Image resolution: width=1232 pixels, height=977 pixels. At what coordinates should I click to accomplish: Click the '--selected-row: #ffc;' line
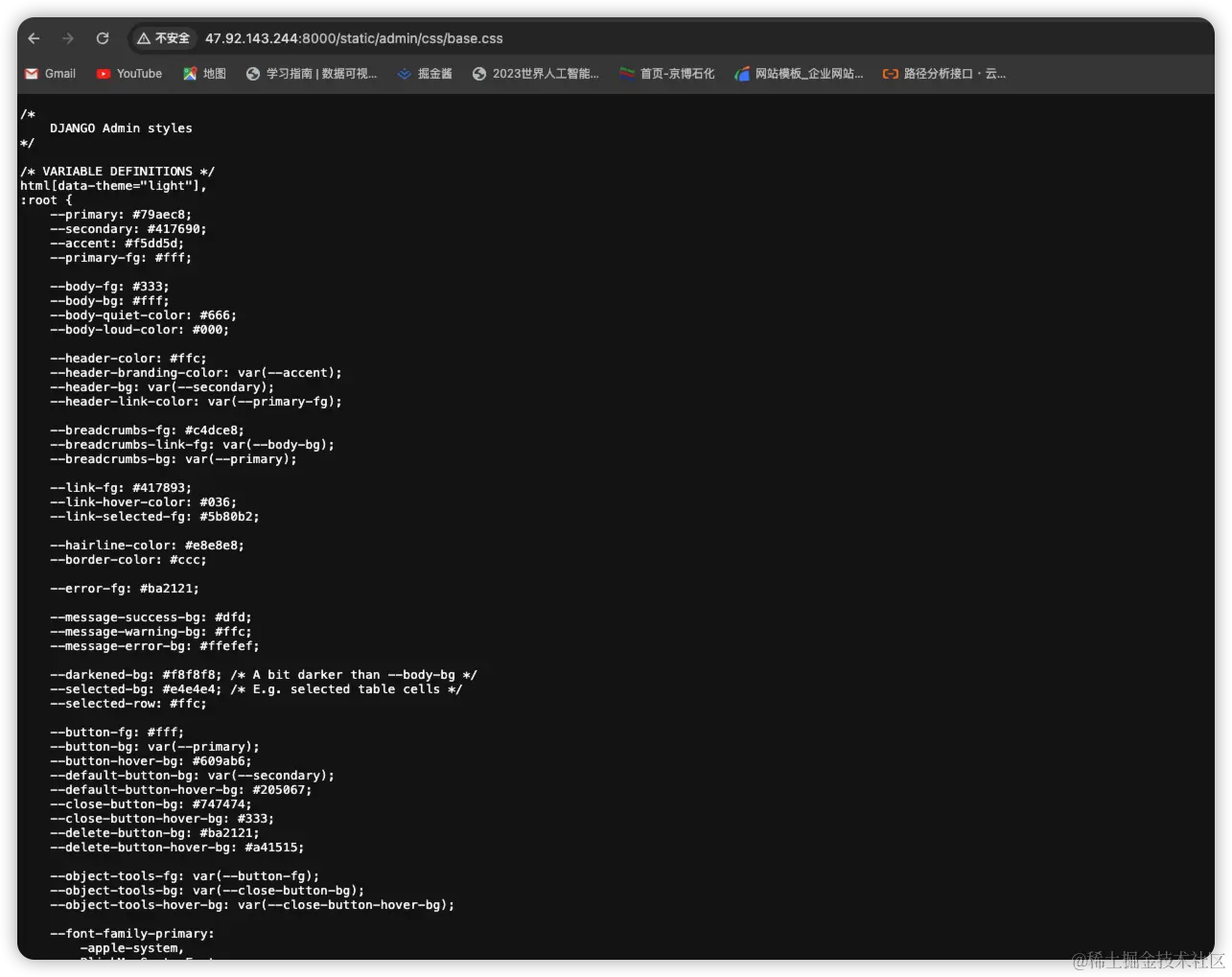pyautogui.click(x=128, y=704)
